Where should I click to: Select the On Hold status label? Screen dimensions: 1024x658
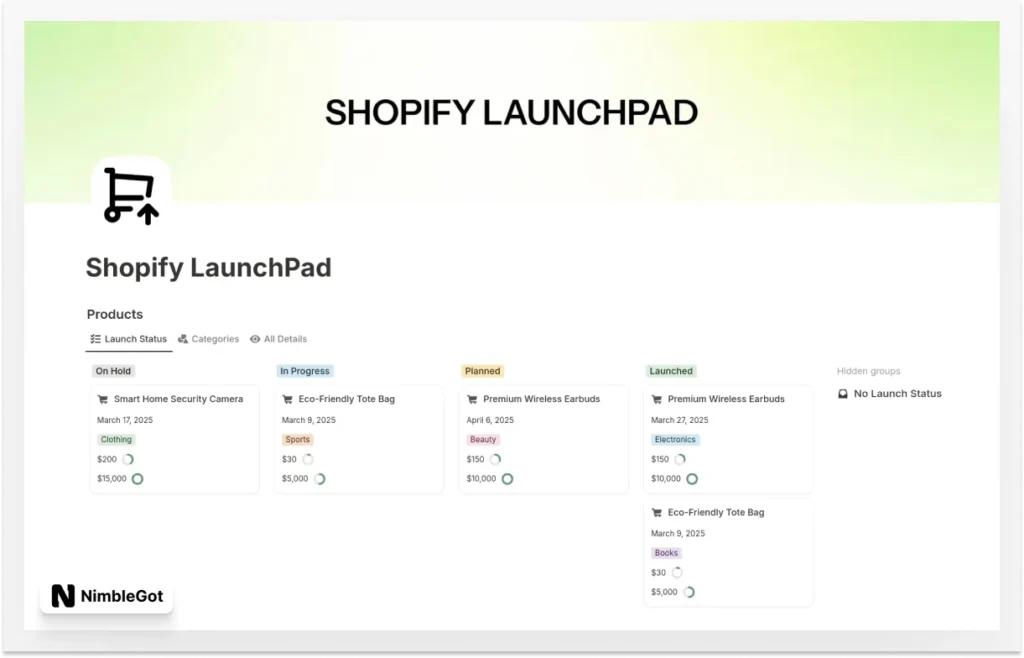(x=113, y=371)
